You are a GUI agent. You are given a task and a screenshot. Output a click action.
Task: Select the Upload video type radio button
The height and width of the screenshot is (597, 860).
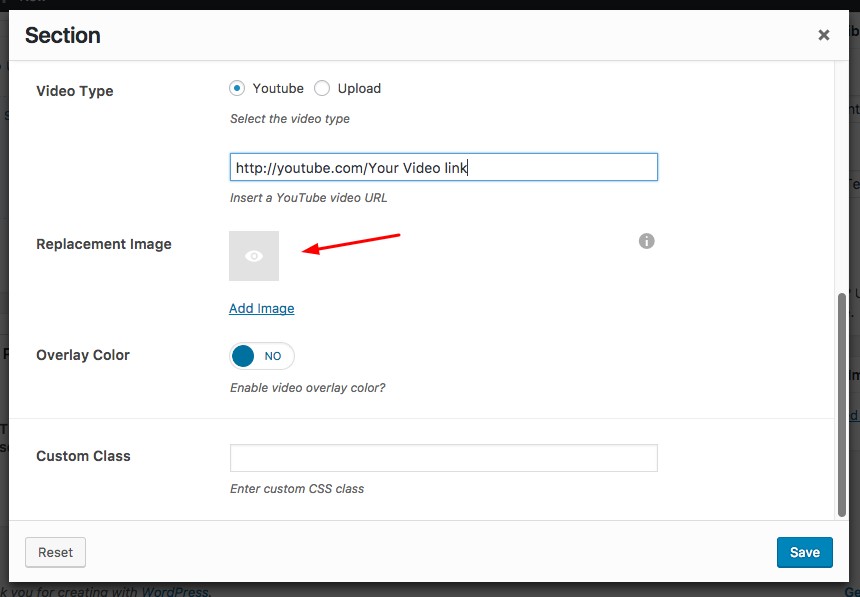point(322,88)
